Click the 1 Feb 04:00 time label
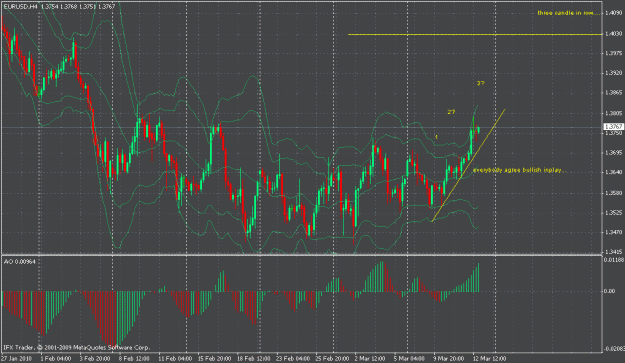The width and height of the screenshot is (625, 363). (56, 358)
